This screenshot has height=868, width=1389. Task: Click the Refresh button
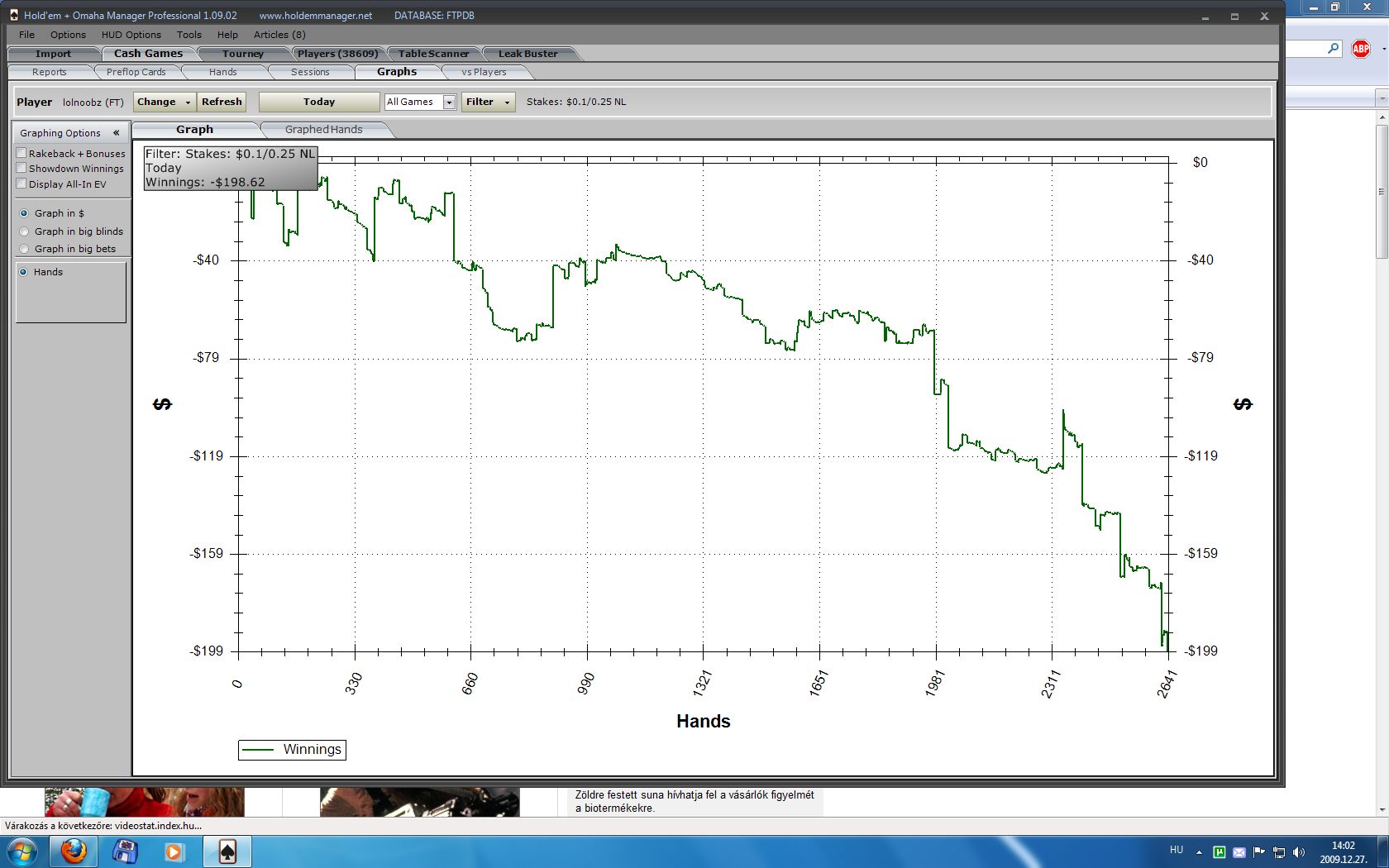pos(222,102)
